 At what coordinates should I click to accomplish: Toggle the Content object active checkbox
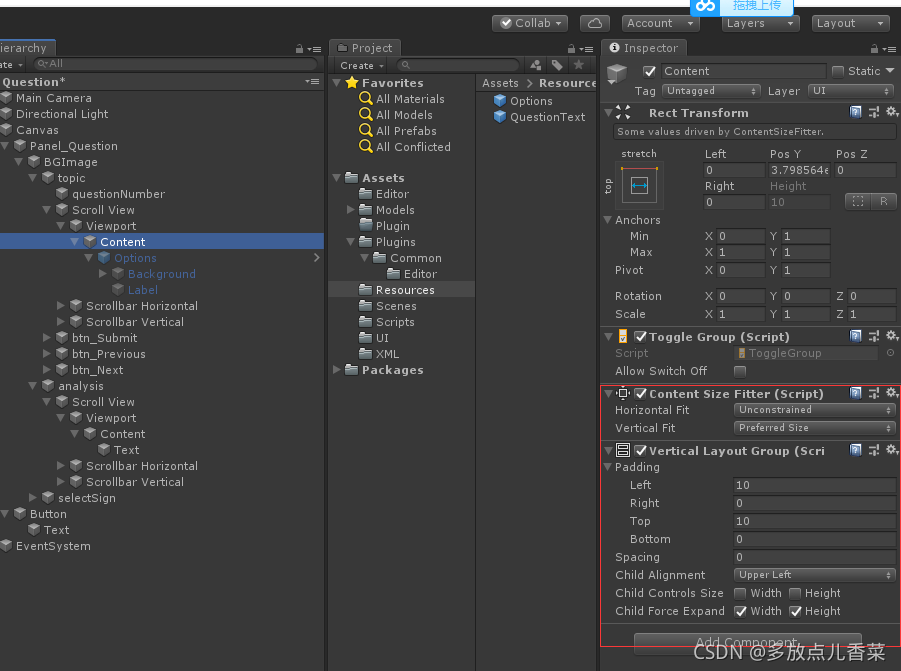point(649,71)
